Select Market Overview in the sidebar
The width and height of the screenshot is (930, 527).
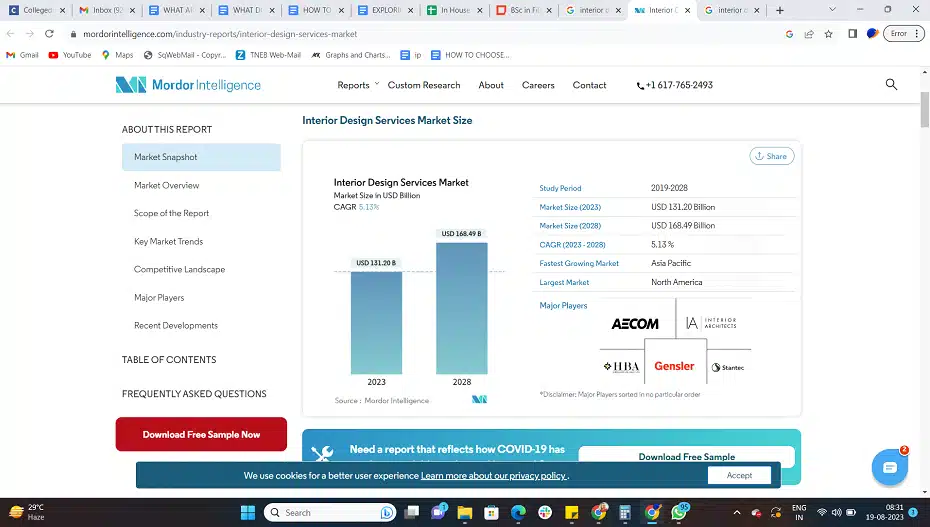click(167, 185)
